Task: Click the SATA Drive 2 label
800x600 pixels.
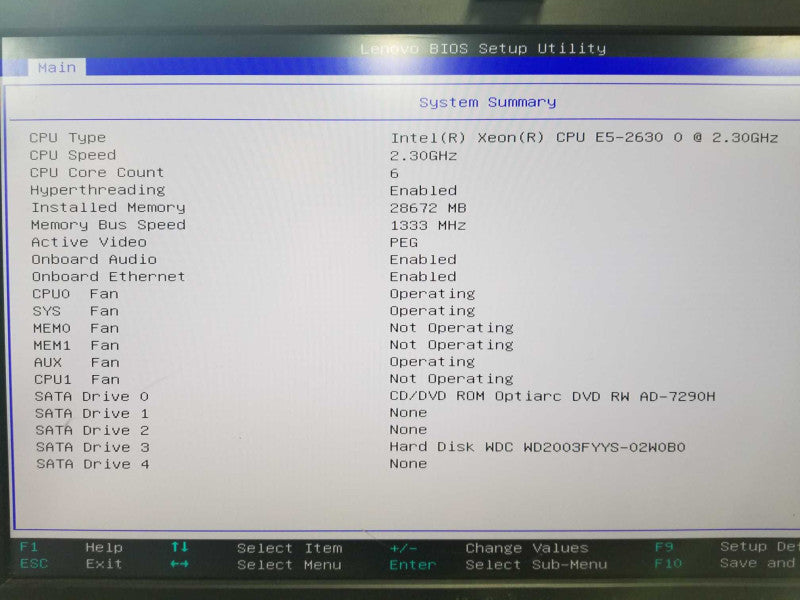Action: pos(92,431)
